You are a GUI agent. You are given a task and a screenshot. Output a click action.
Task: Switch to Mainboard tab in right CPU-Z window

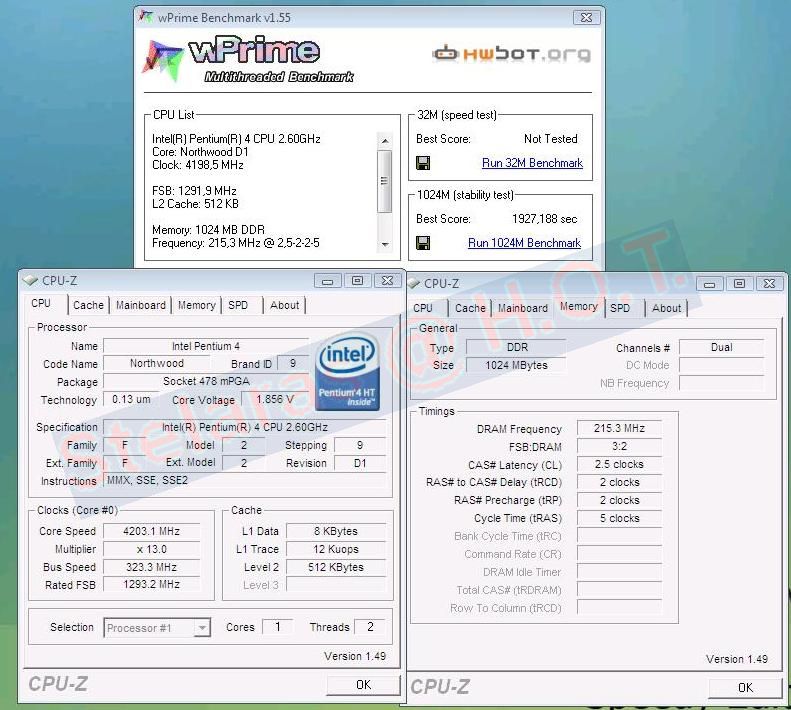point(523,308)
